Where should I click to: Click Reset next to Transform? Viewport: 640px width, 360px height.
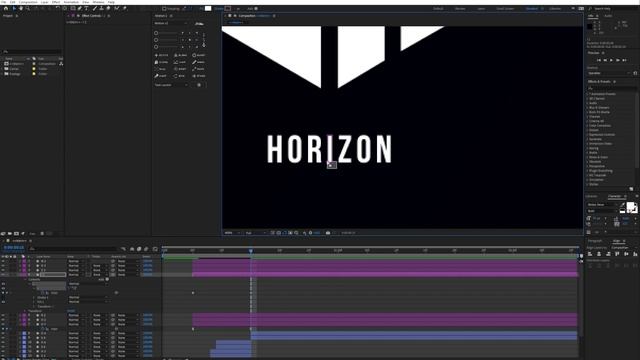click(x=71, y=311)
